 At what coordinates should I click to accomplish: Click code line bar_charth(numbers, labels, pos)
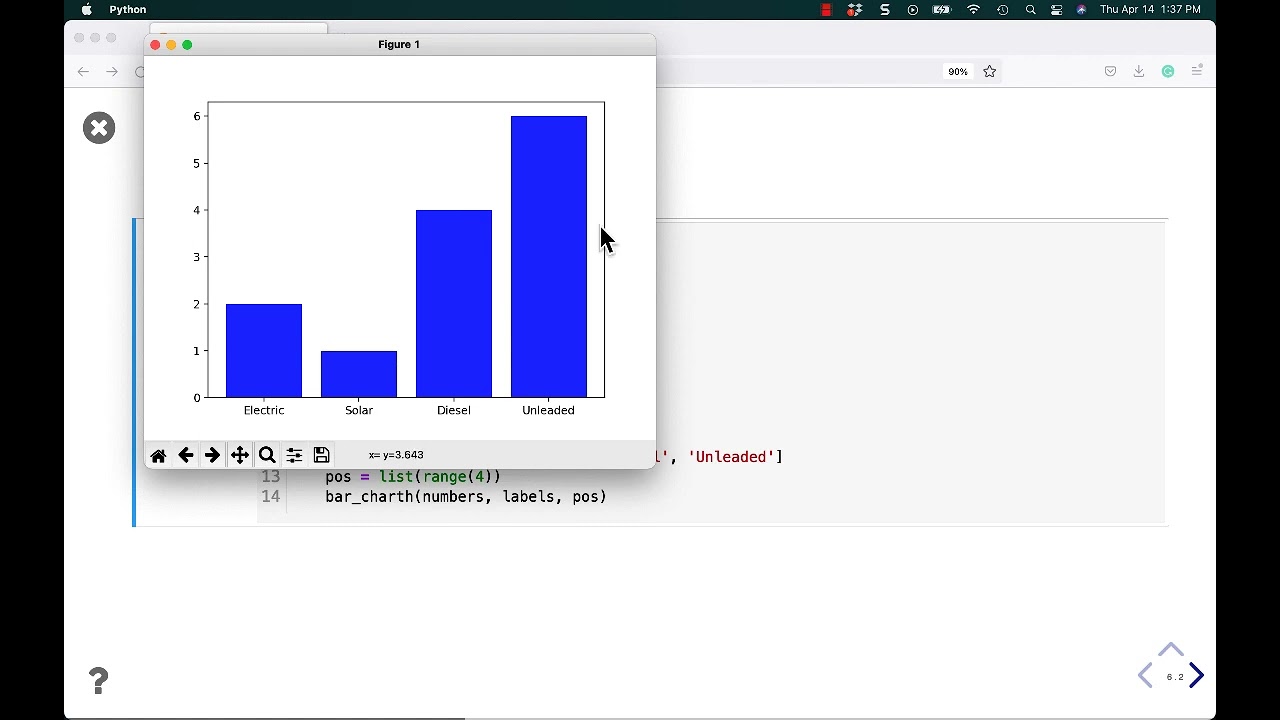click(466, 497)
